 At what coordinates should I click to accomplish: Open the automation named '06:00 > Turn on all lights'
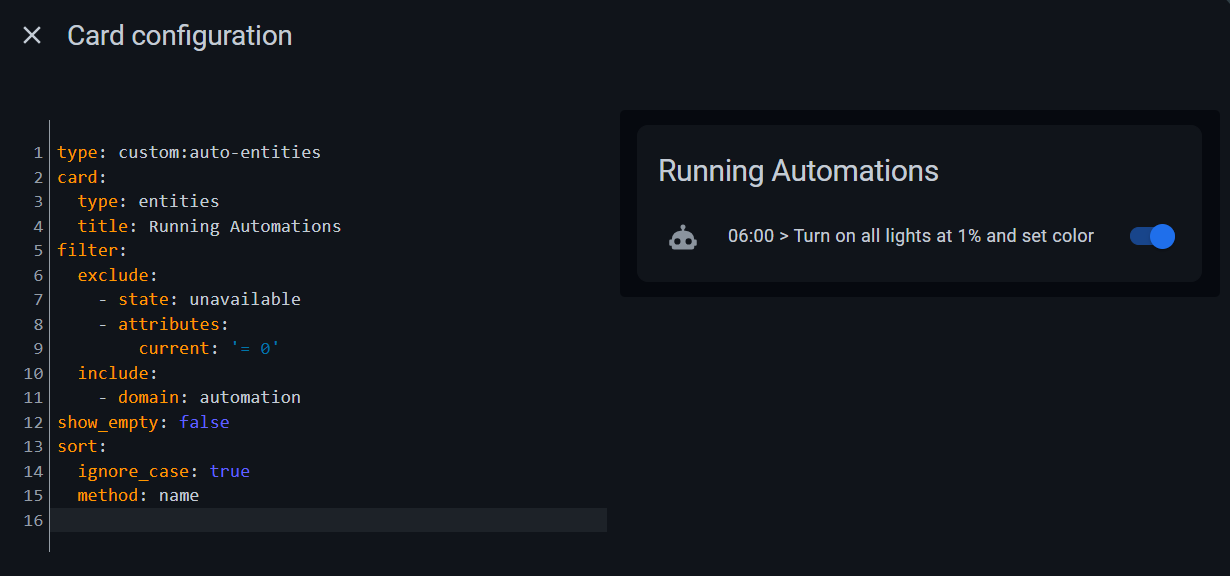pos(912,236)
